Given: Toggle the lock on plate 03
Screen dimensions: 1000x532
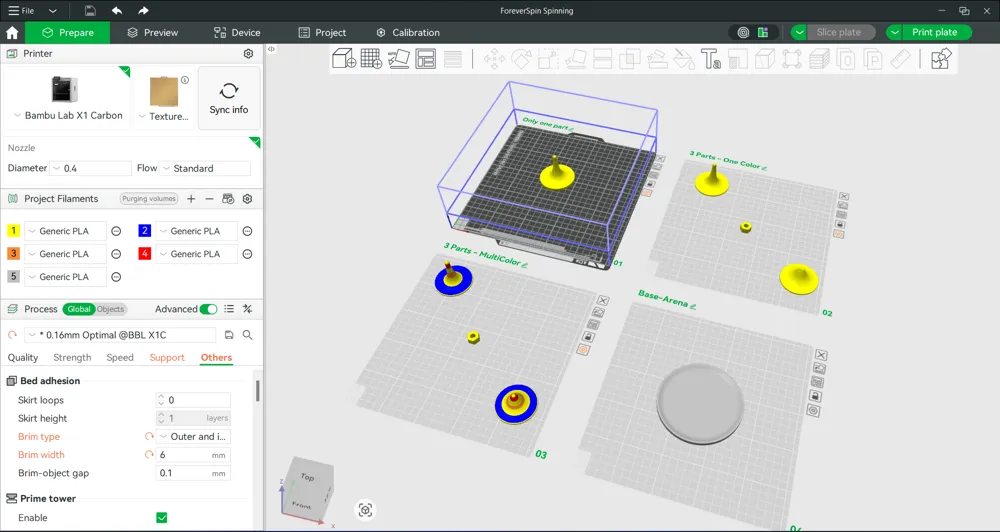Looking at the screenshot, I should coord(588,337).
